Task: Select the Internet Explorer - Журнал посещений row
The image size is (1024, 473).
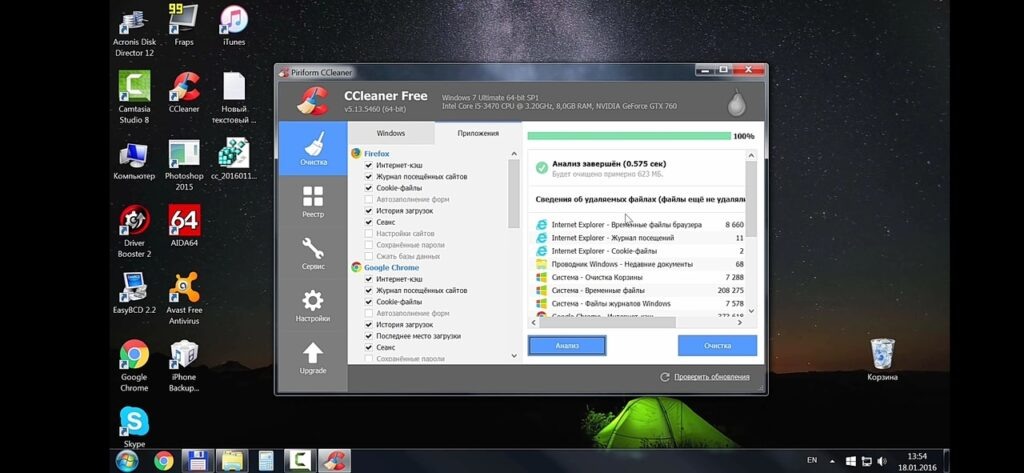Action: click(639, 238)
